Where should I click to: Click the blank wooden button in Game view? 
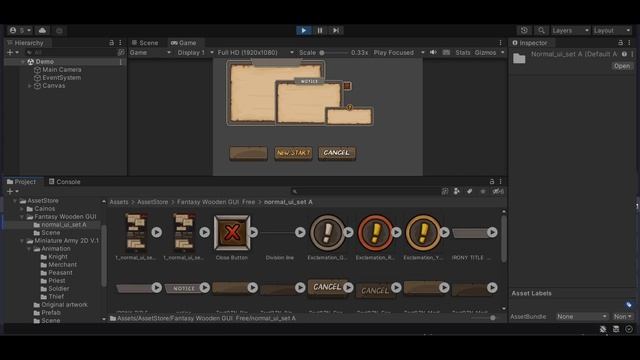(248, 153)
